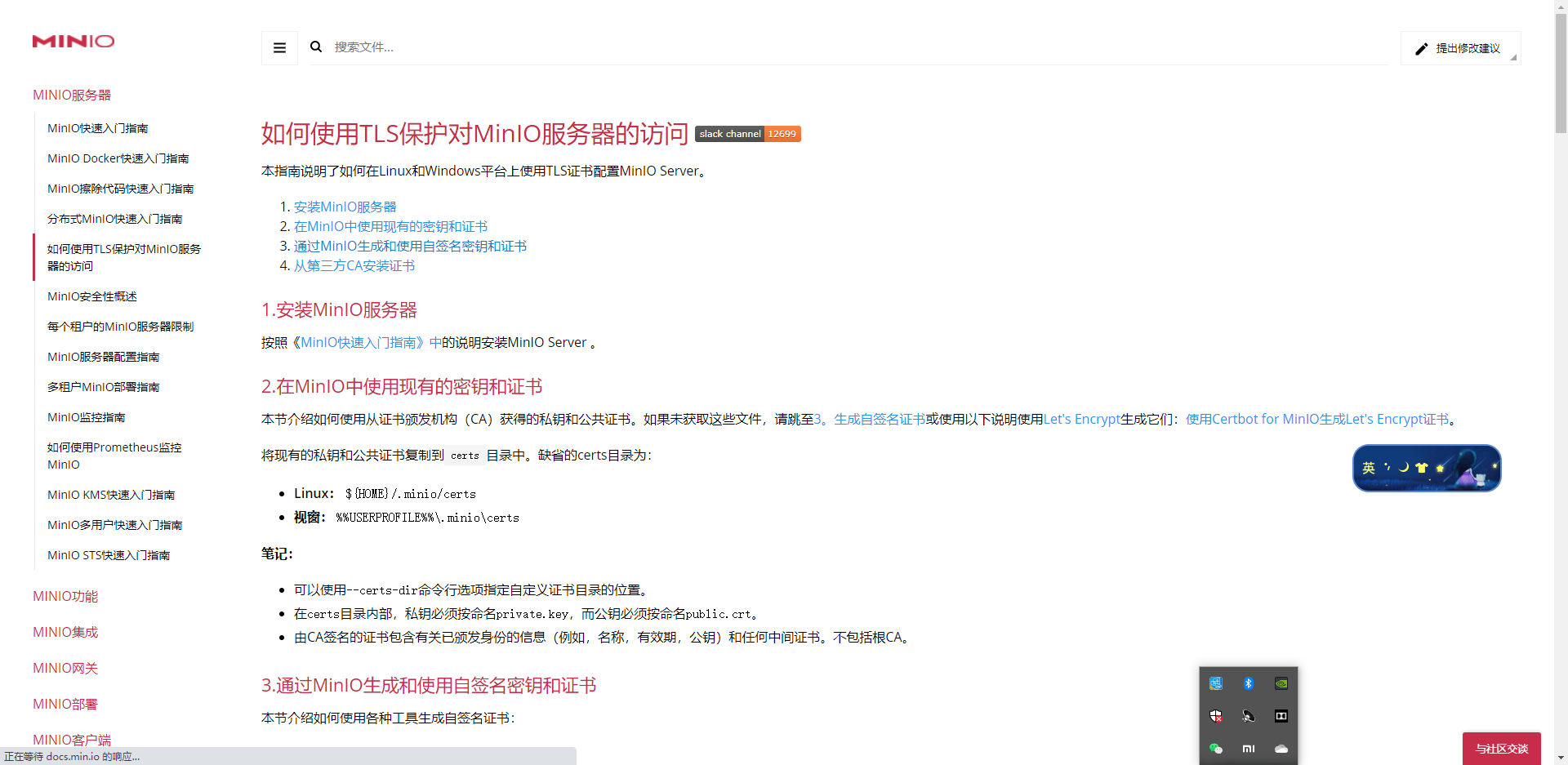Expand the MINIO部署 section
Viewport: 1568px width, 765px height.
(65, 704)
